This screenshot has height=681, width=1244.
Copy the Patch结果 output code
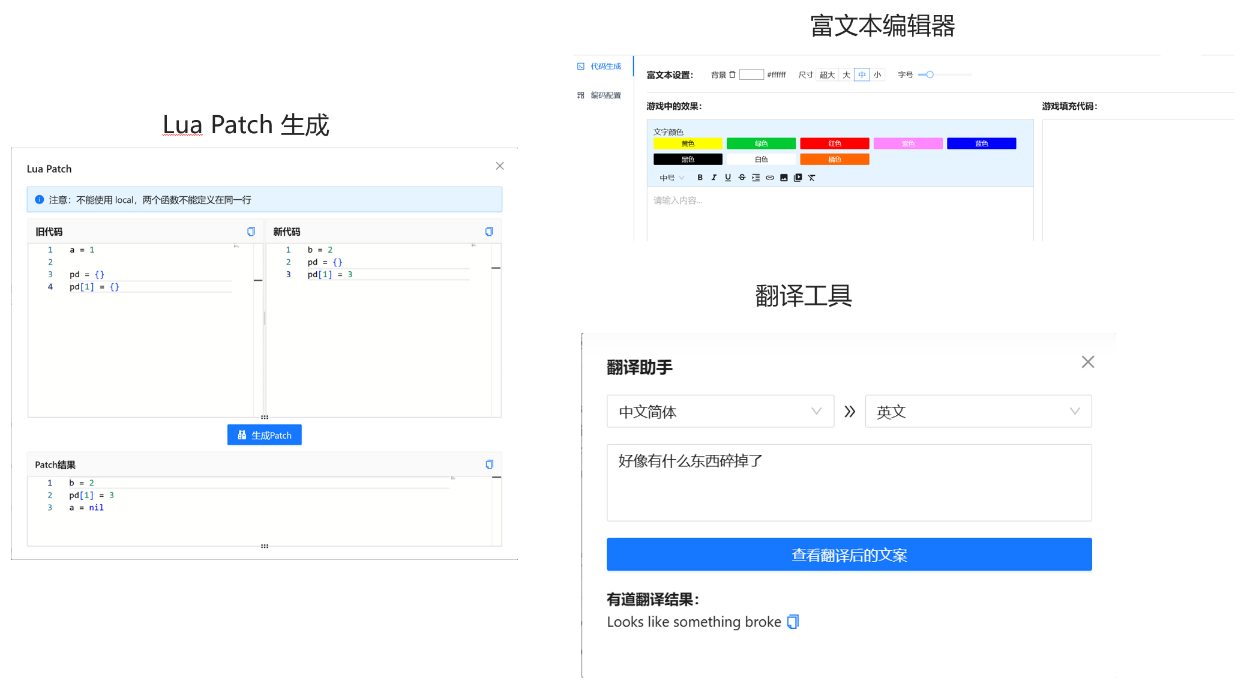click(x=489, y=465)
